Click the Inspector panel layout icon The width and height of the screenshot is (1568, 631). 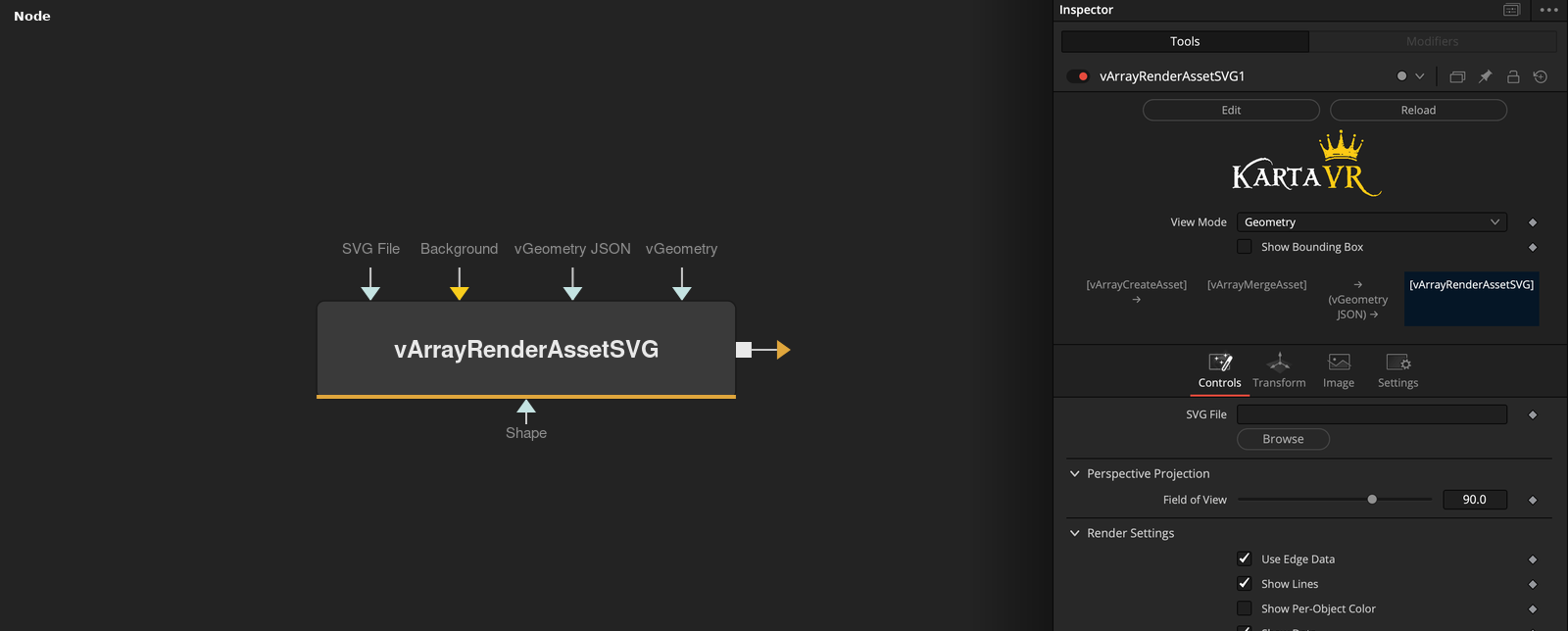click(x=1512, y=10)
